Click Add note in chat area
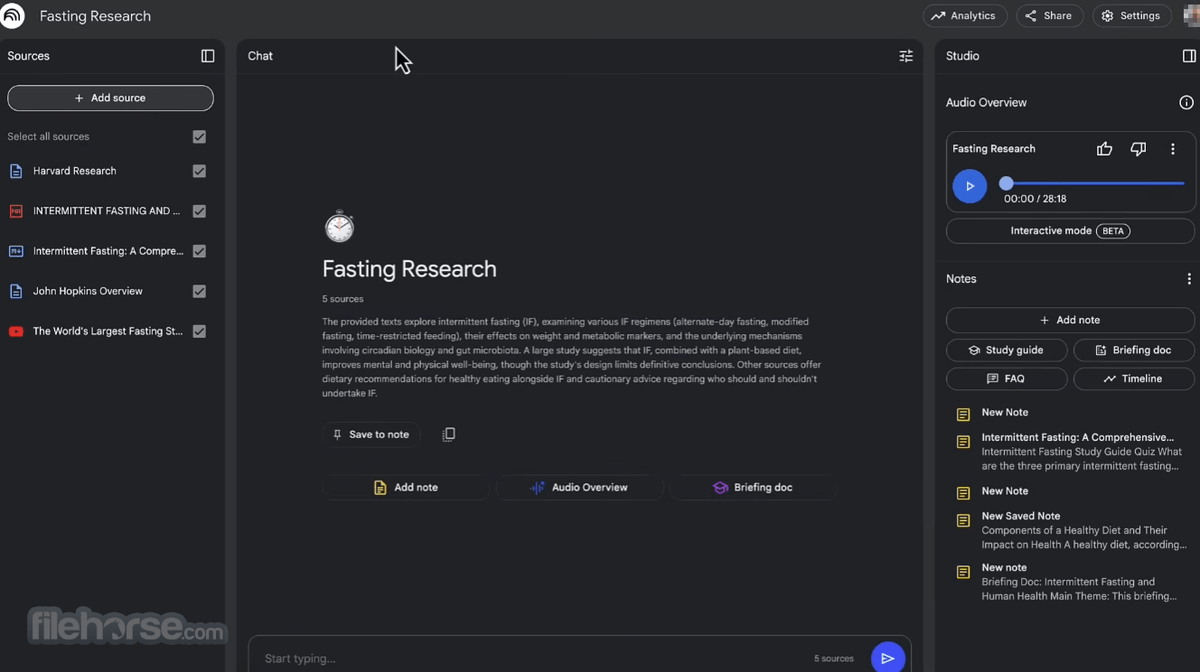 405,487
